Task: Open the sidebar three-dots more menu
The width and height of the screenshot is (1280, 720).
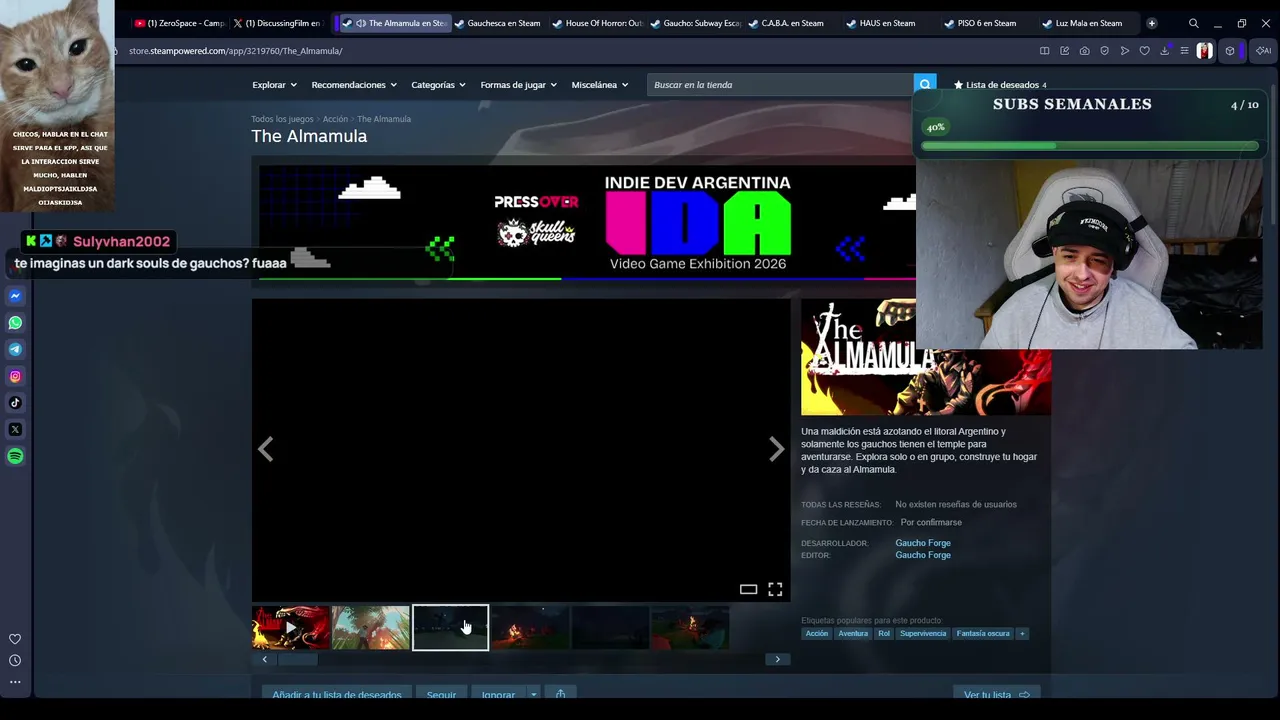Action: 15,682
